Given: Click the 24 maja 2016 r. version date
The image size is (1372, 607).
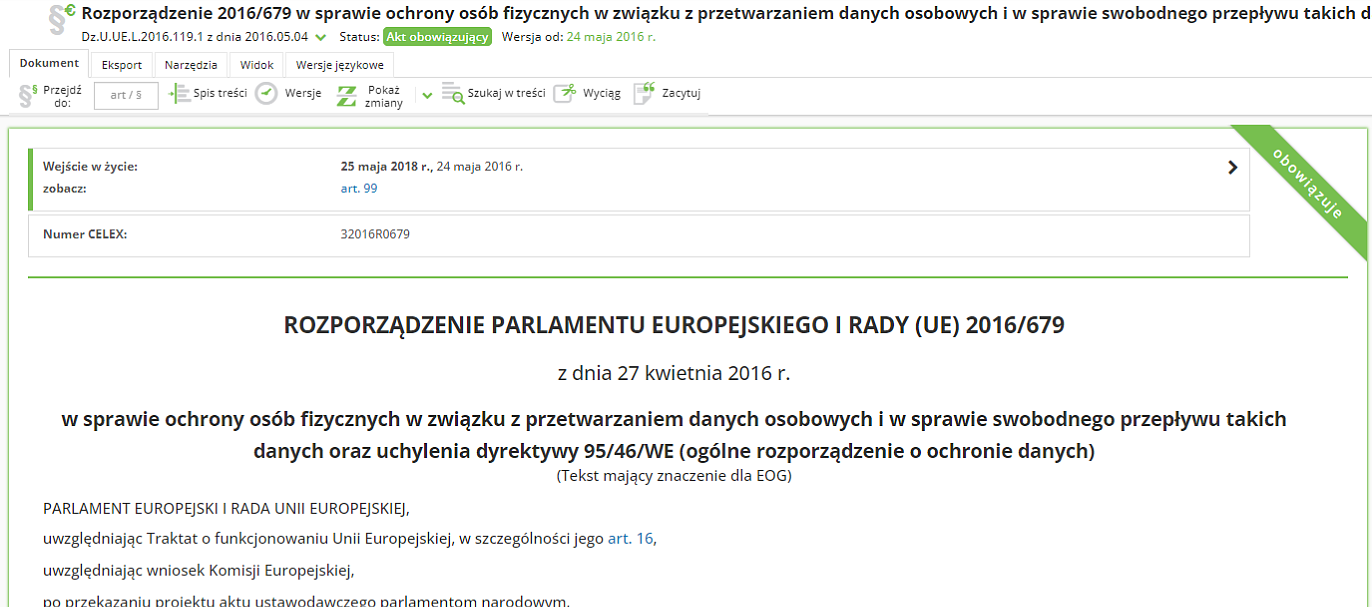Looking at the screenshot, I should point(611,37).
